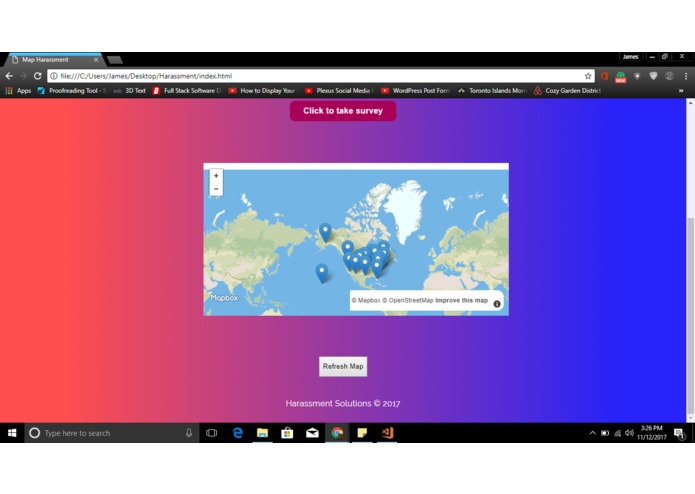This screenshot has width=695, height=494.
Task: Click the Refresh Map button
Action: [x=343, y=366]
